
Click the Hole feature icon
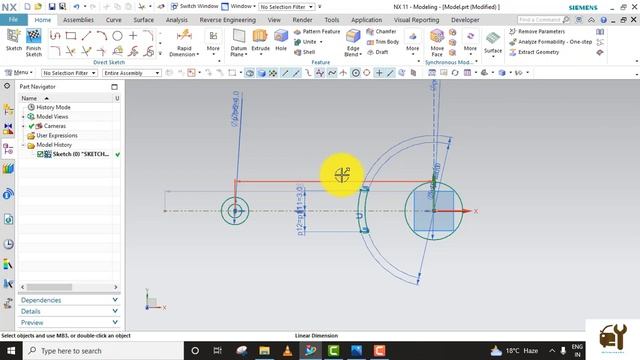coord(281,36)
